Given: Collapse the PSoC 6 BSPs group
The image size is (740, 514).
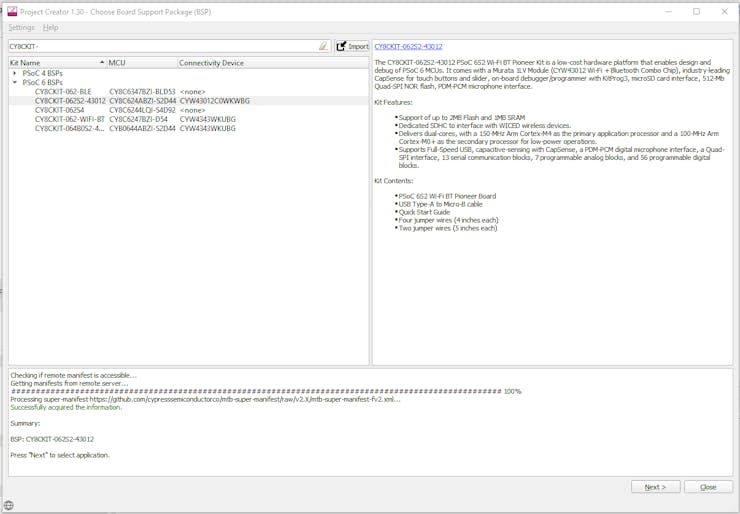Looking at the screenshot, I should tap(15, 82).
